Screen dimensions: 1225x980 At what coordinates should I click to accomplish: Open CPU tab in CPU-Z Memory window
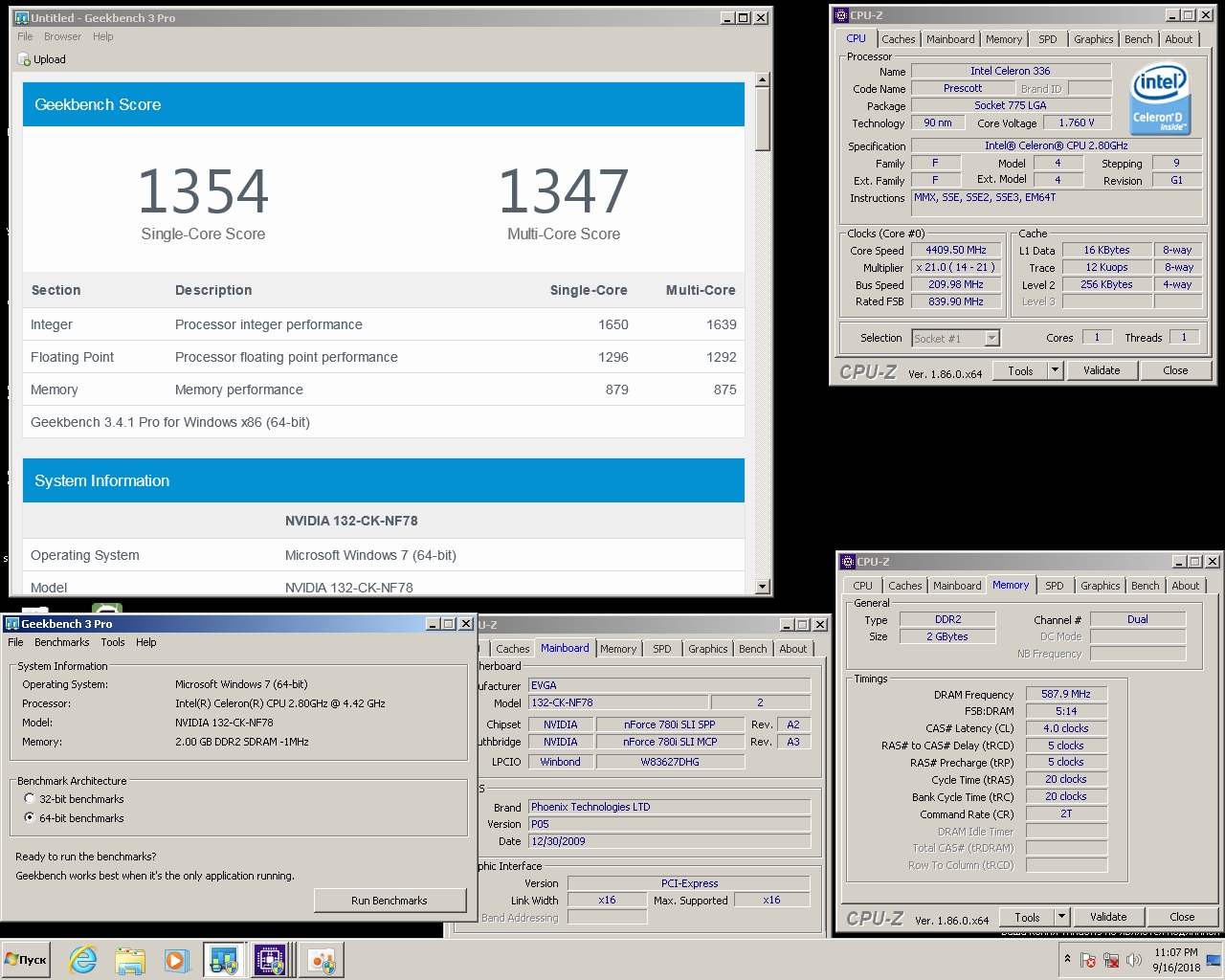(862, 586)
